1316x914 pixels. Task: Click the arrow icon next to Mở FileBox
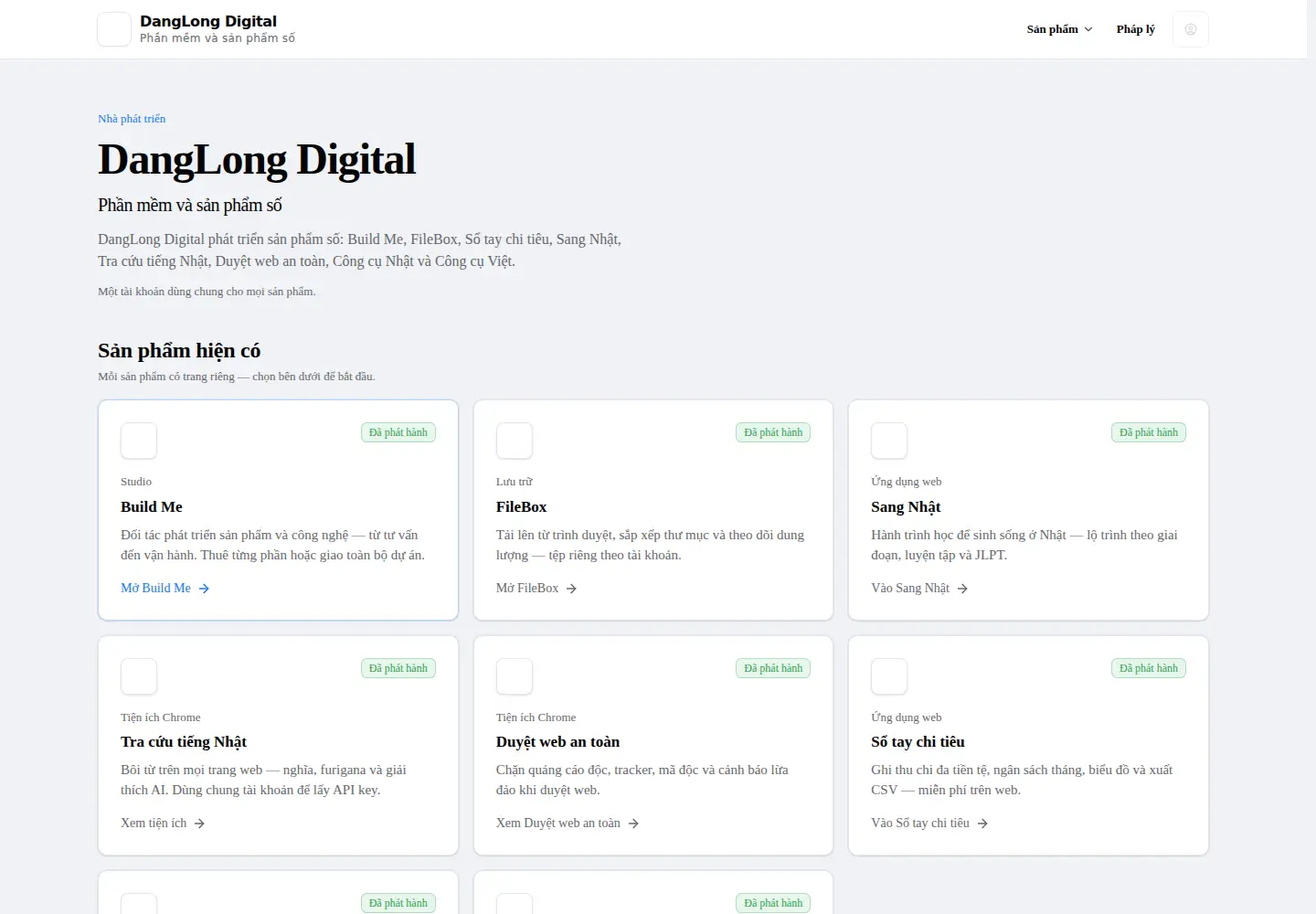tap(571, 589)
